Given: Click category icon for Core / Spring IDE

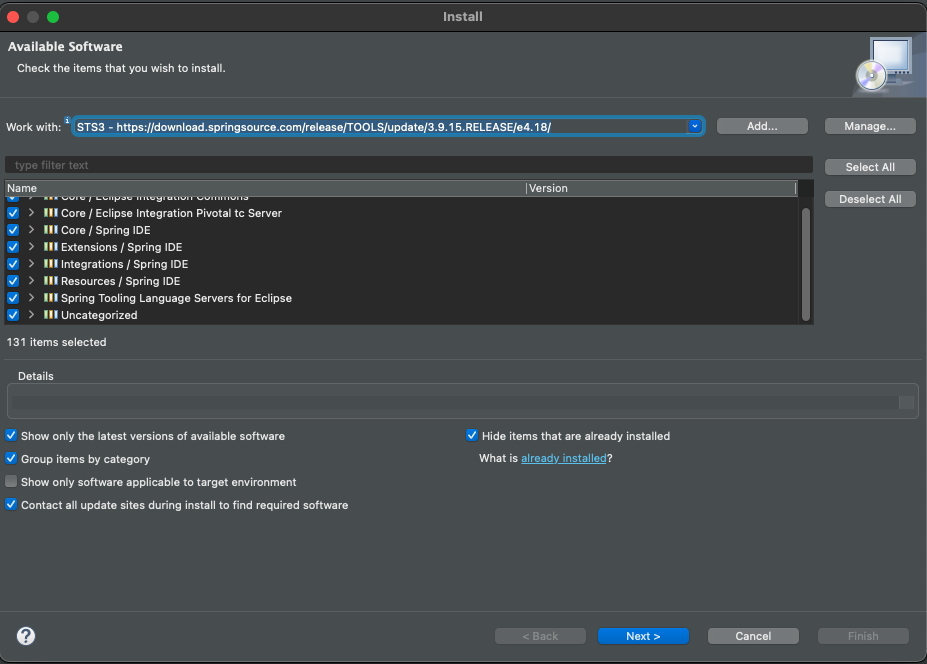Looking at the screenshot, I should (51, 229).
